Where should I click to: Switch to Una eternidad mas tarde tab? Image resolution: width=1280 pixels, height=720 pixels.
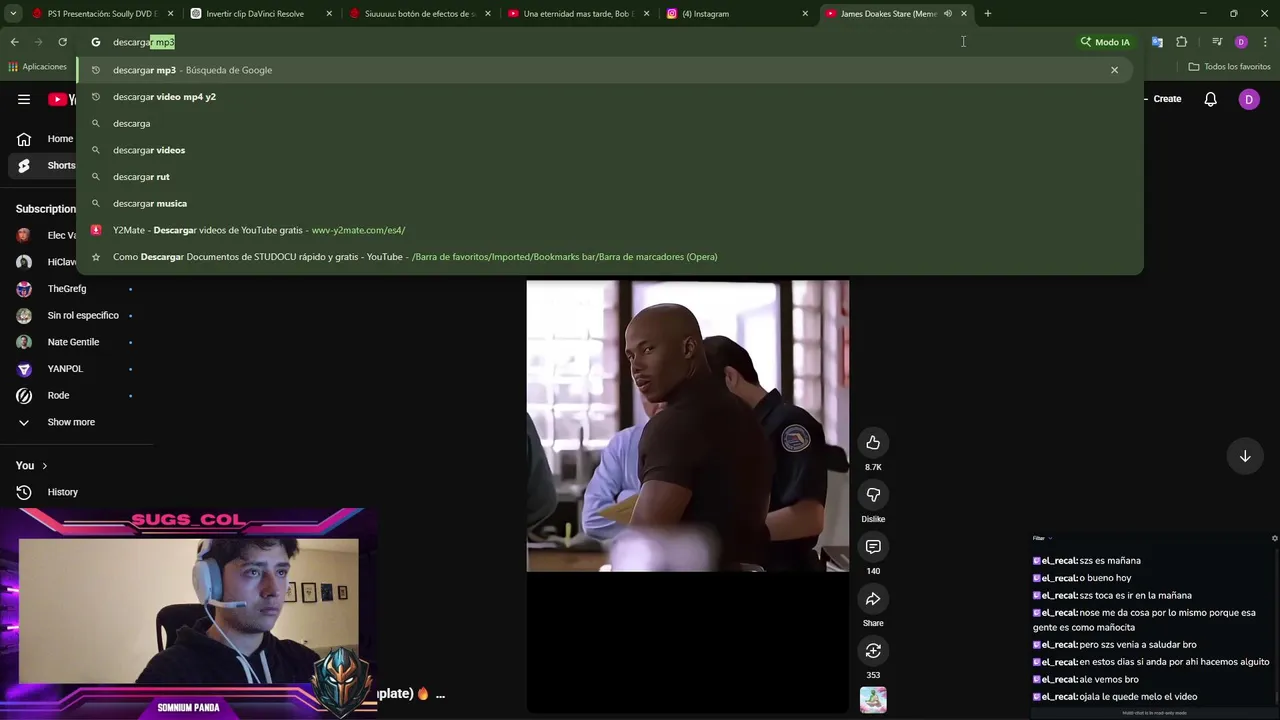coord(577,14)
